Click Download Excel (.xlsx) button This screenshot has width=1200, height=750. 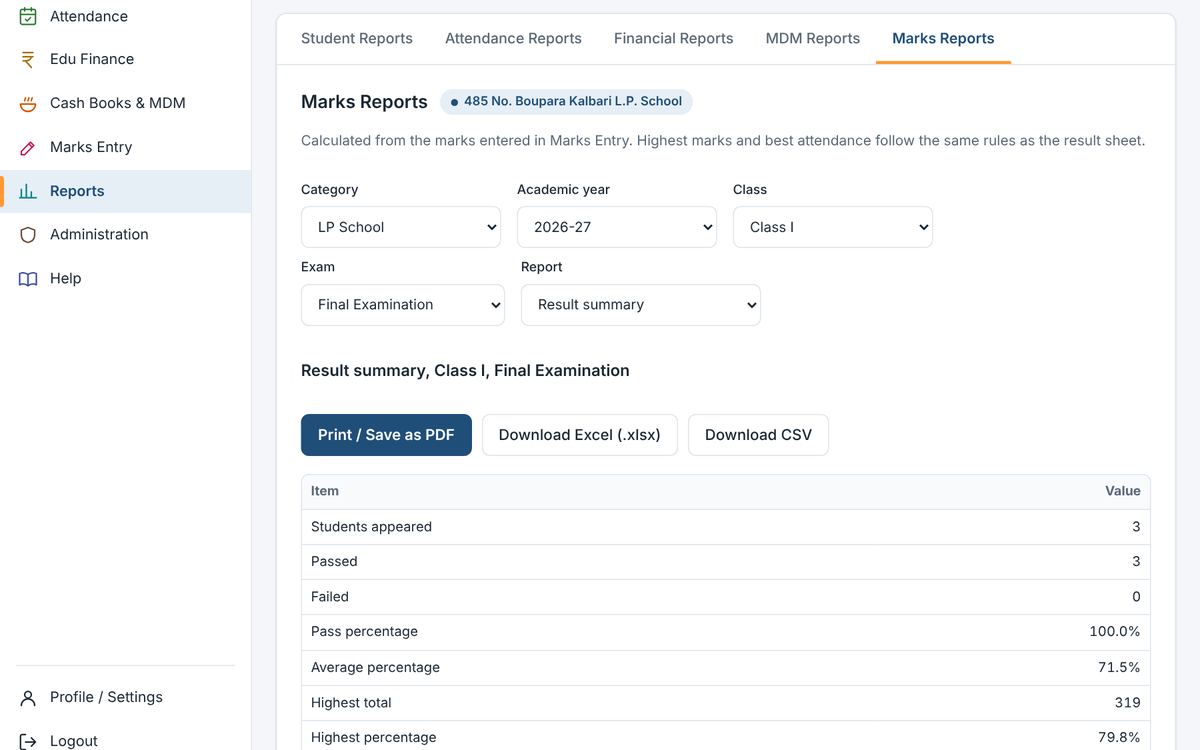580,435
